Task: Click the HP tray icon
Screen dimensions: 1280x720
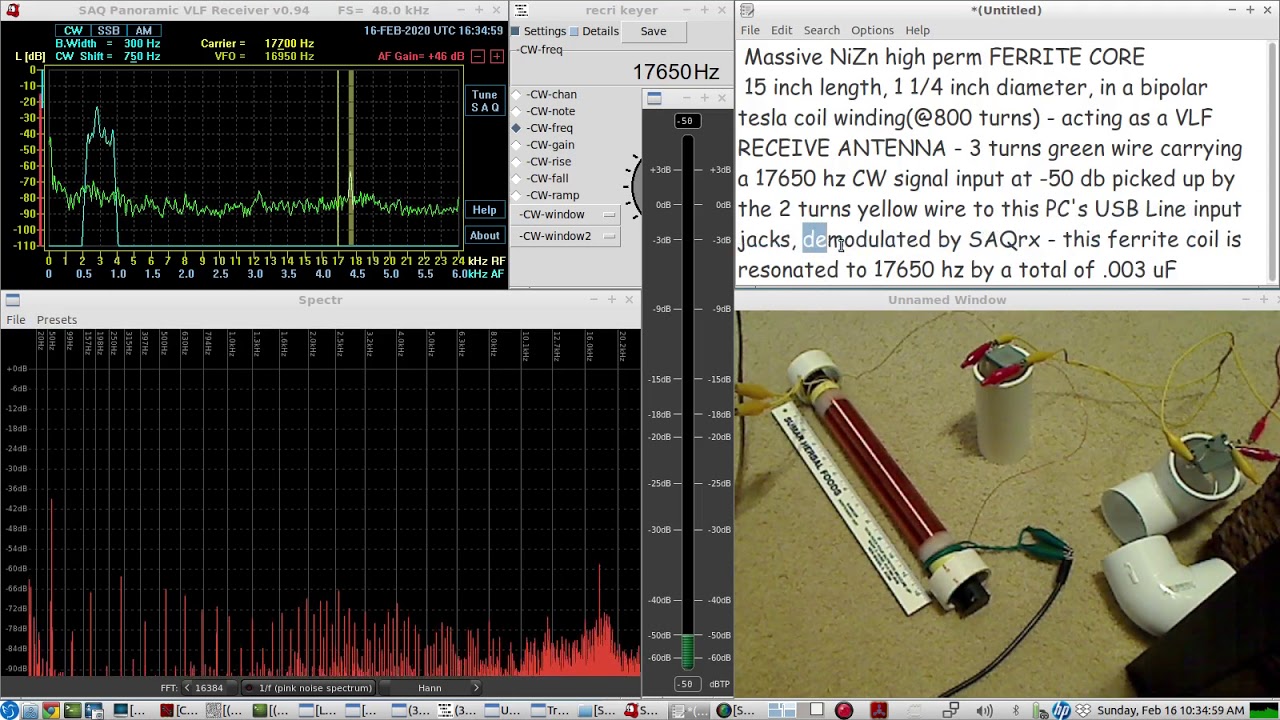Action: [x=1061, y=711]
